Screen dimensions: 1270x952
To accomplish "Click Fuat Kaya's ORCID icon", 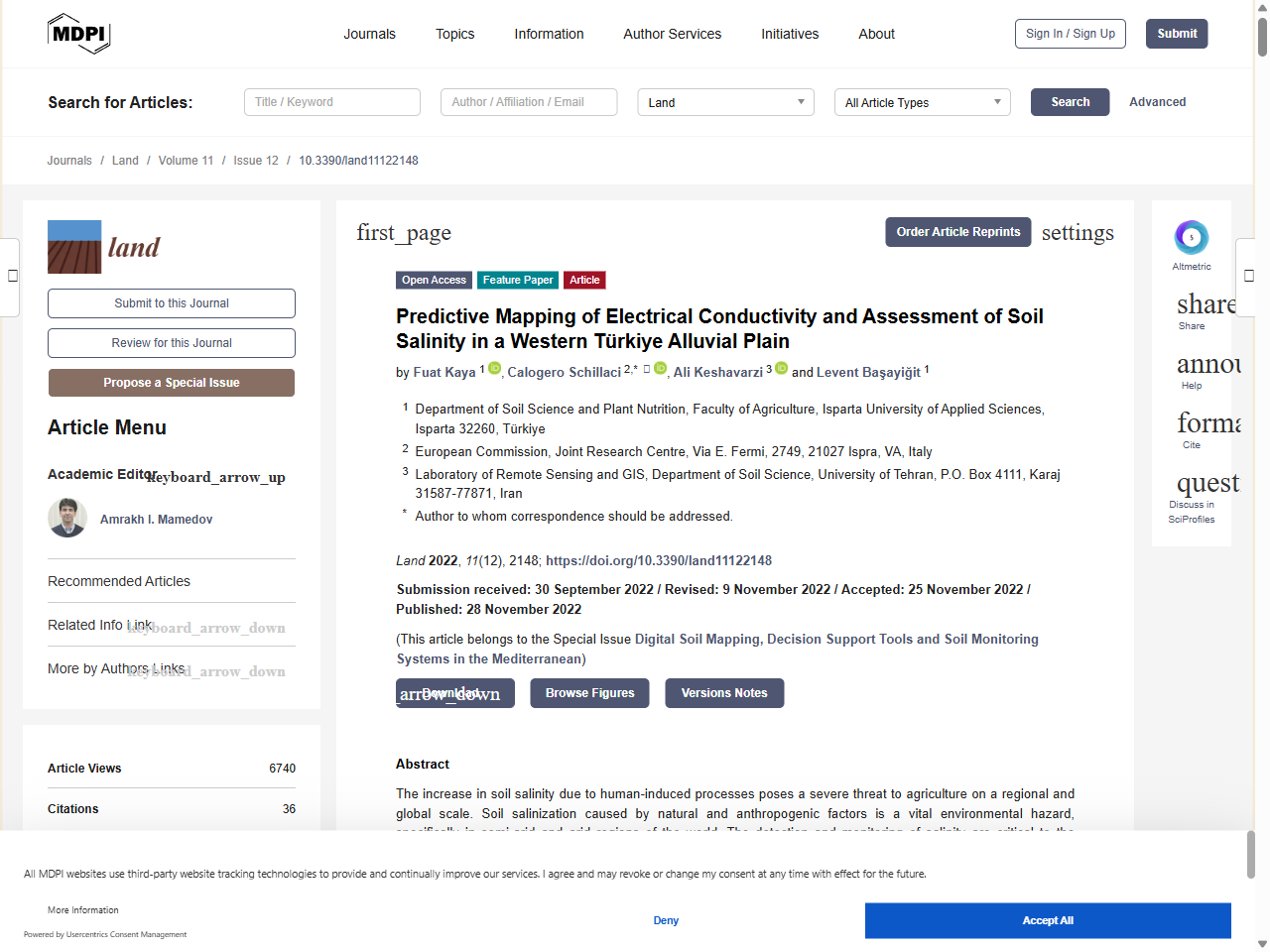I will (494, 369).
